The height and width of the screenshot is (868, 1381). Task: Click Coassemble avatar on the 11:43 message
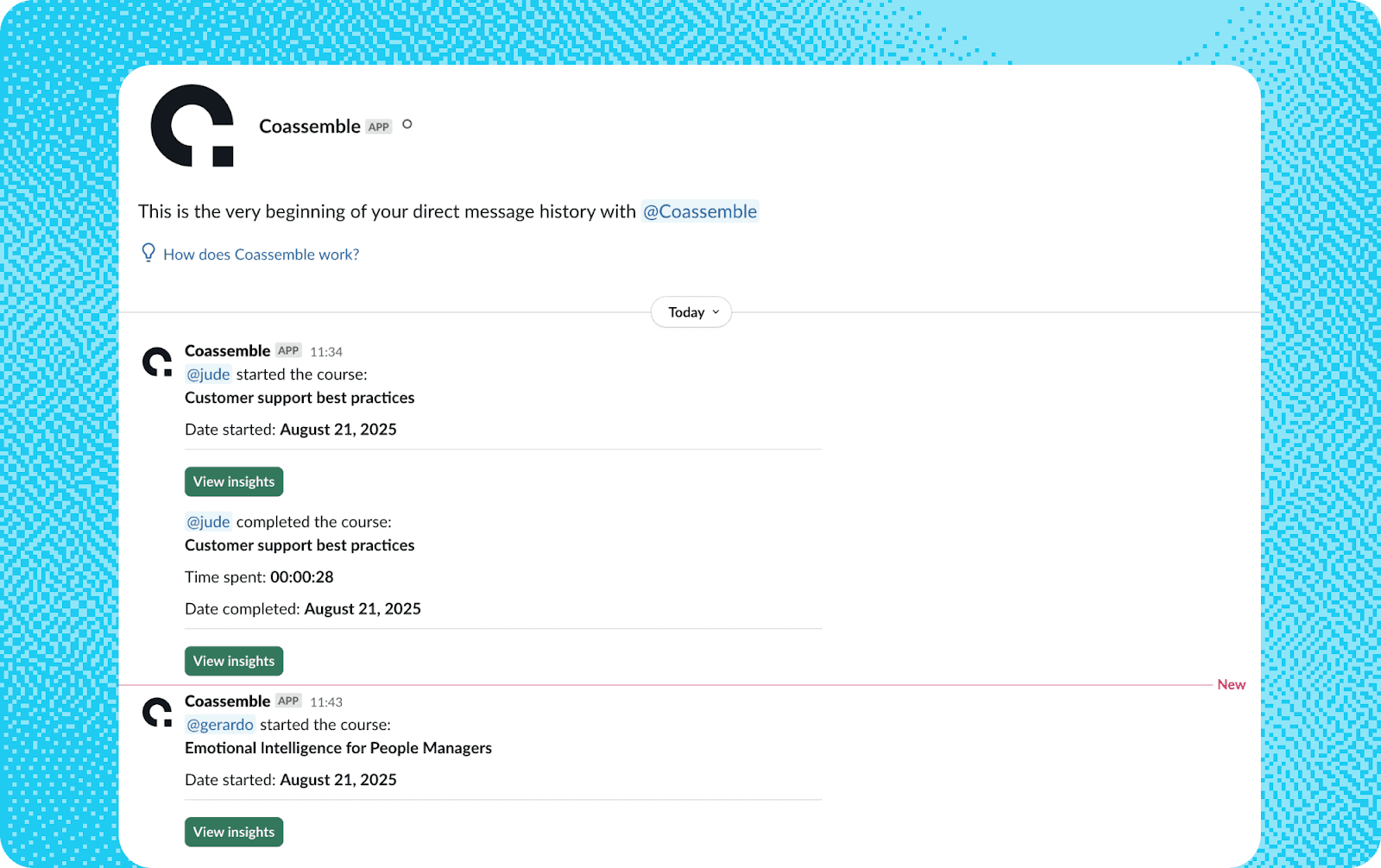tap(157, 713)
